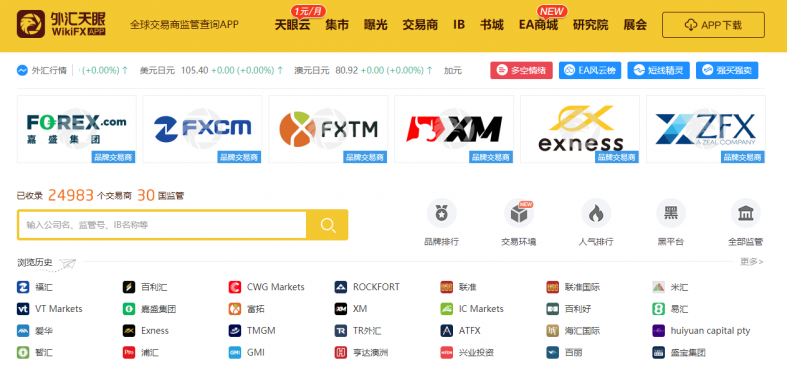Viewport: 787px width, 383px height.
Task: Open the 黑平台 icon
Action: click(671, 213)
